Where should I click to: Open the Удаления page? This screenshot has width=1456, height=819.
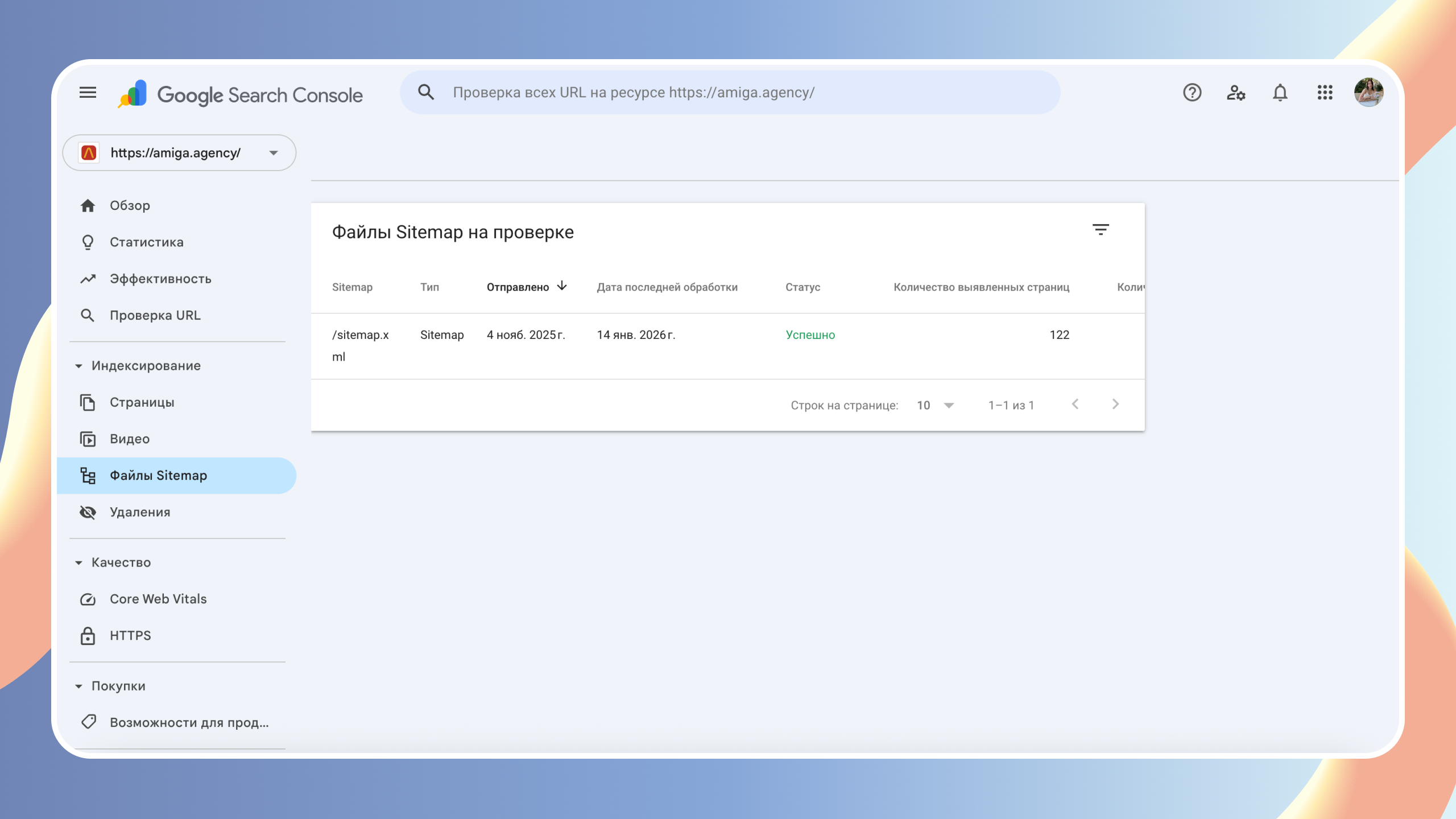point(140,512)
